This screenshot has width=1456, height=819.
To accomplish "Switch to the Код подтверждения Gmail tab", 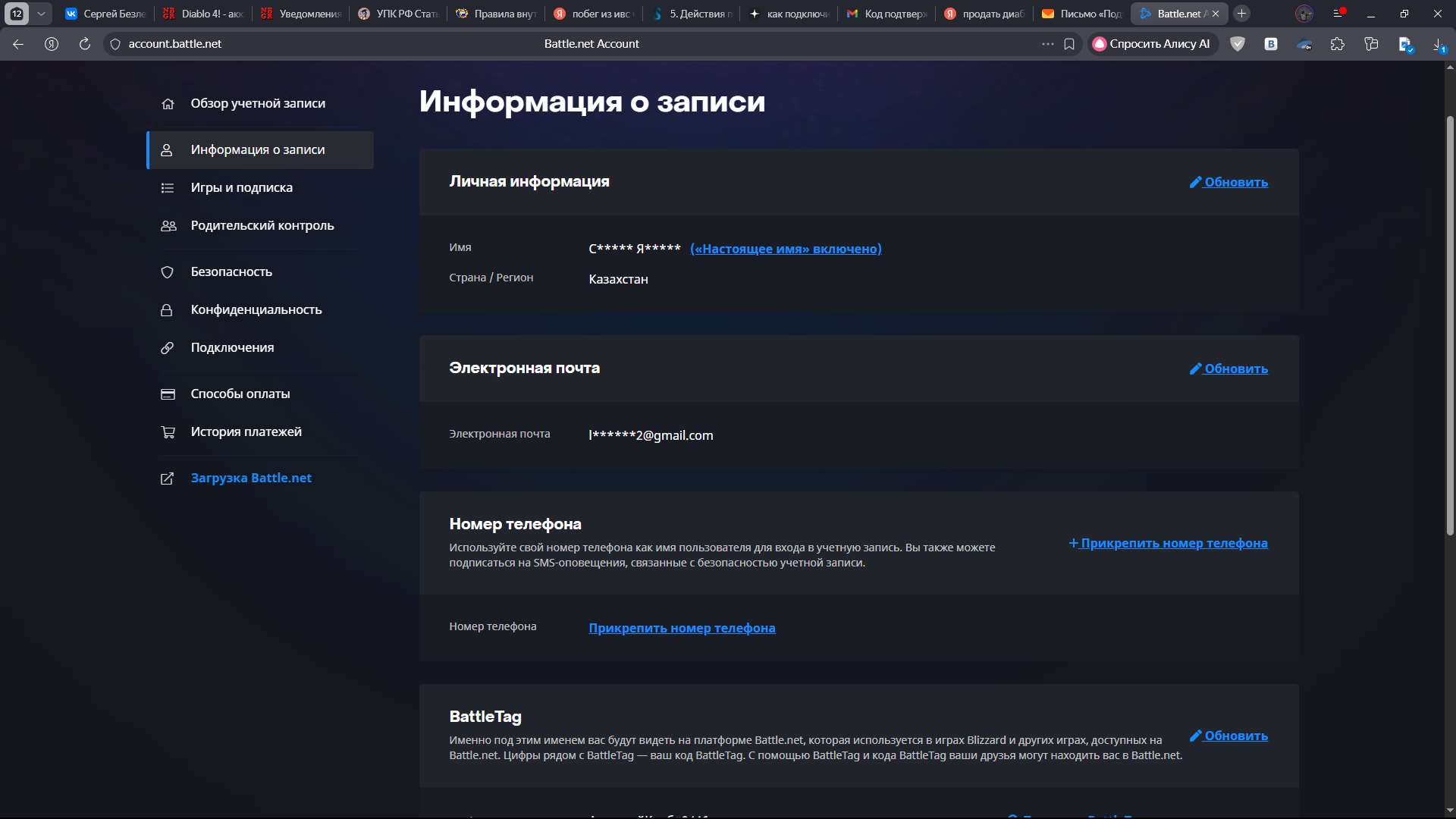I will [x=887, y=14].
